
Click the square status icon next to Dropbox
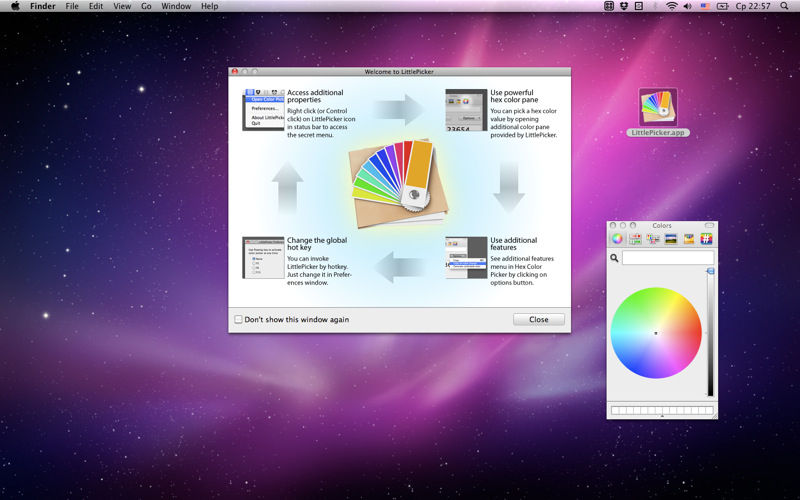pos(639,6)
